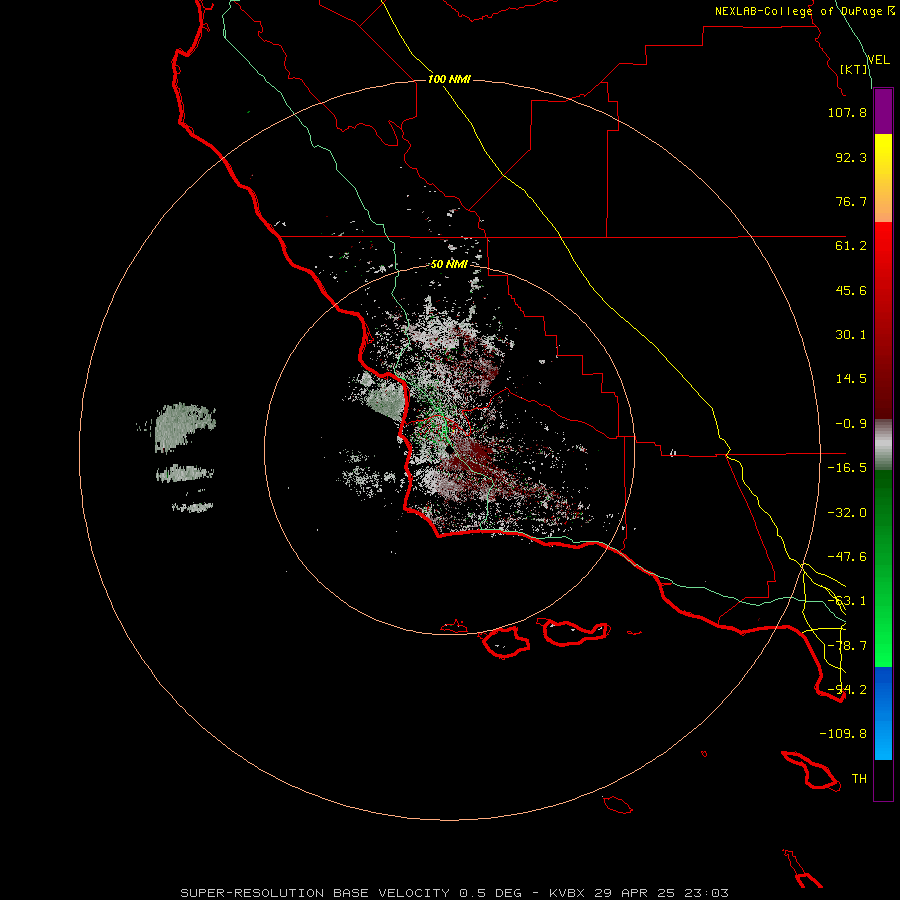Viewport: 900px width, 900px height.
Task: Pick the blue segment of the color bar
Action: tap(883, 689)
